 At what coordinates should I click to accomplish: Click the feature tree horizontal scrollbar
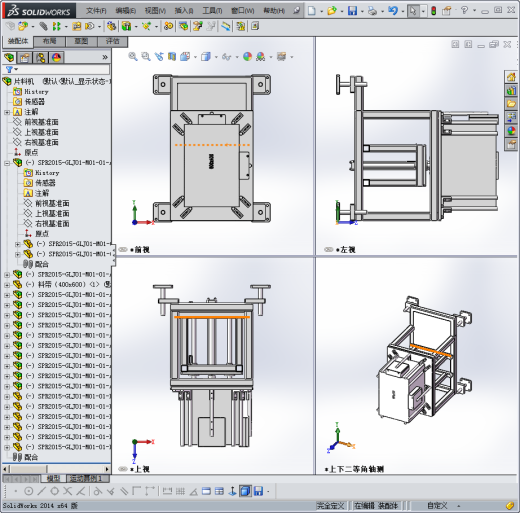(56, 469)
